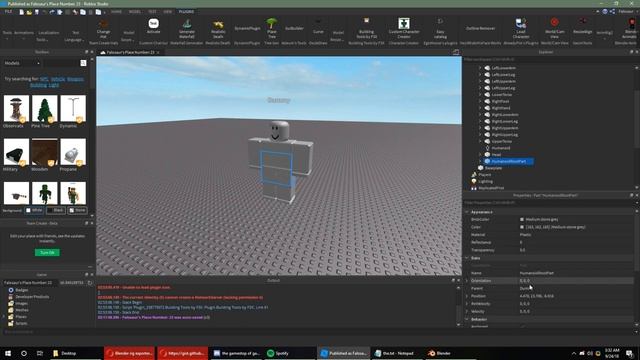Click the refresh icon in Game panel

[90, 282]
